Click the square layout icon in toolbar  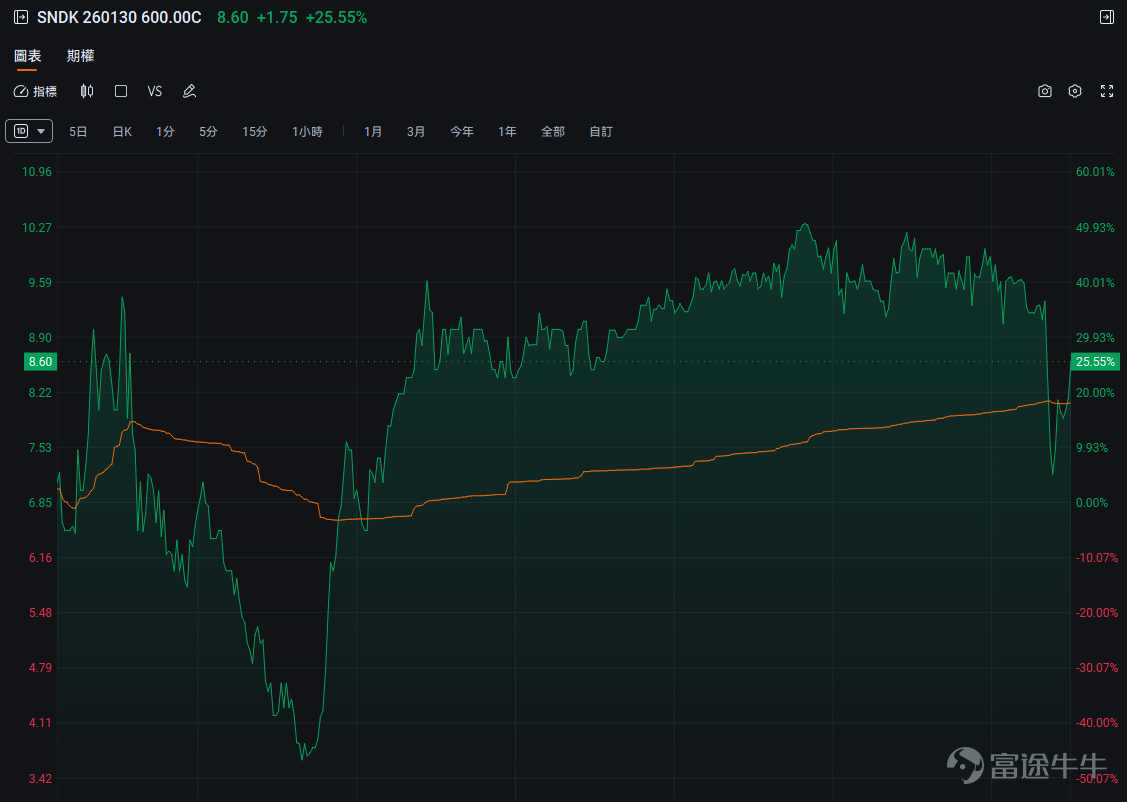121,91
